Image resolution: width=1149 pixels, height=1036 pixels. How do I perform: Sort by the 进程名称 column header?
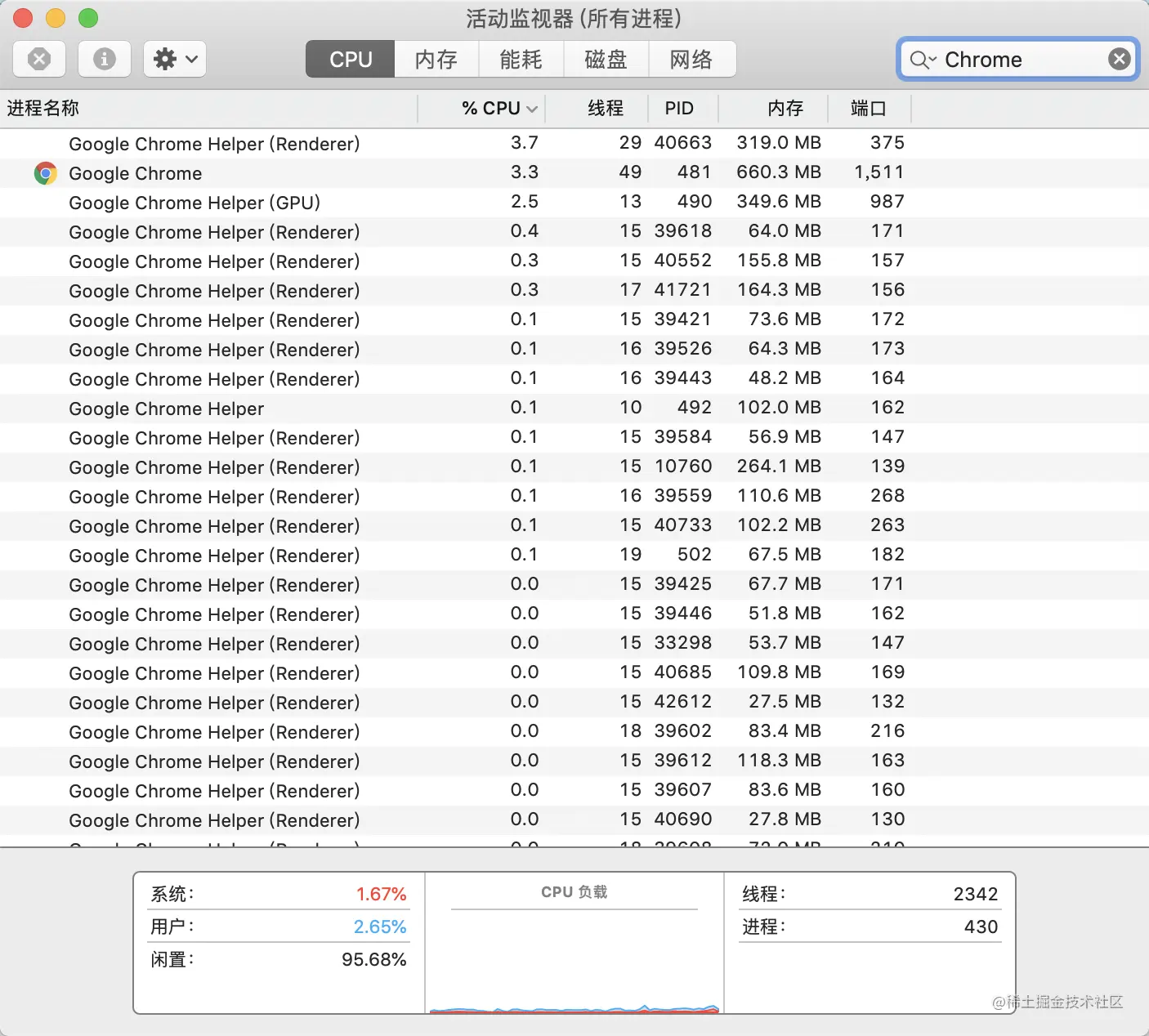click(x=208, y=108)
